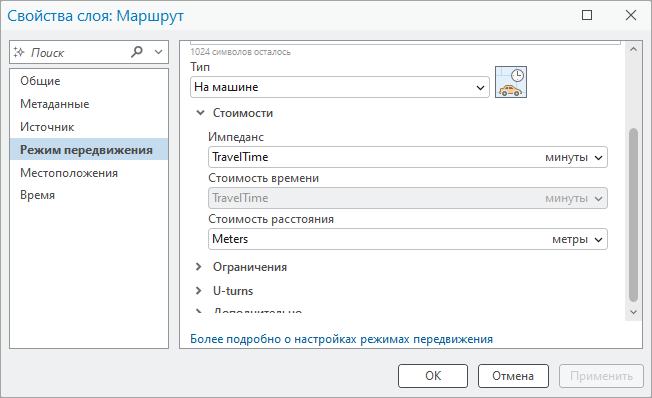This screenshot has width=652, height=398.
Task: Close the Свойства слоя dialog
Action: coord(631,15)
